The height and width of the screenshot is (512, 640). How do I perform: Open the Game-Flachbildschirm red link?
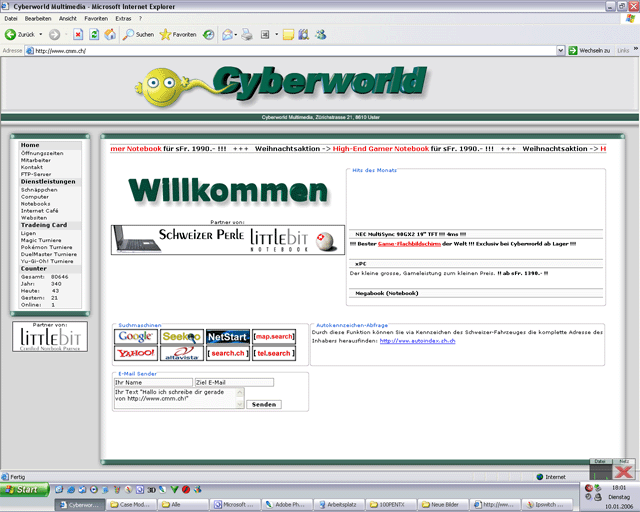[409, 244]
